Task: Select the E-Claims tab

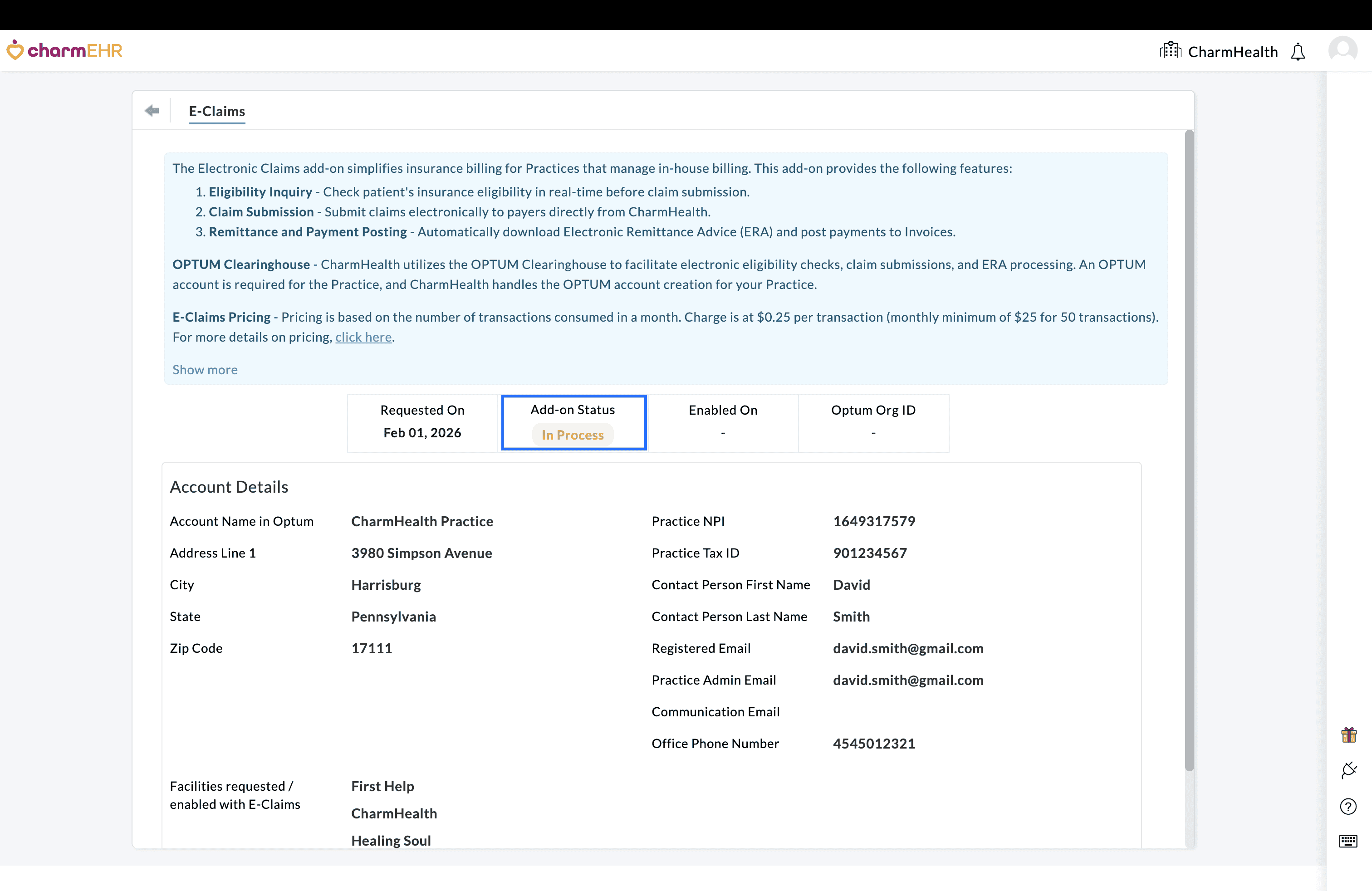Action: (x=217, y=111)
